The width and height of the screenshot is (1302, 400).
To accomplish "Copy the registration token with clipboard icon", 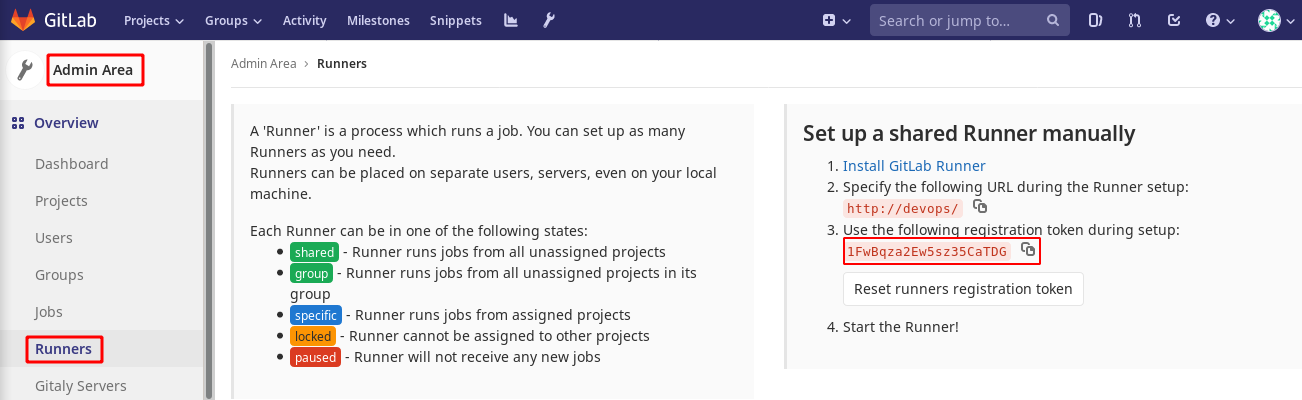I will tap(1027, 250).
